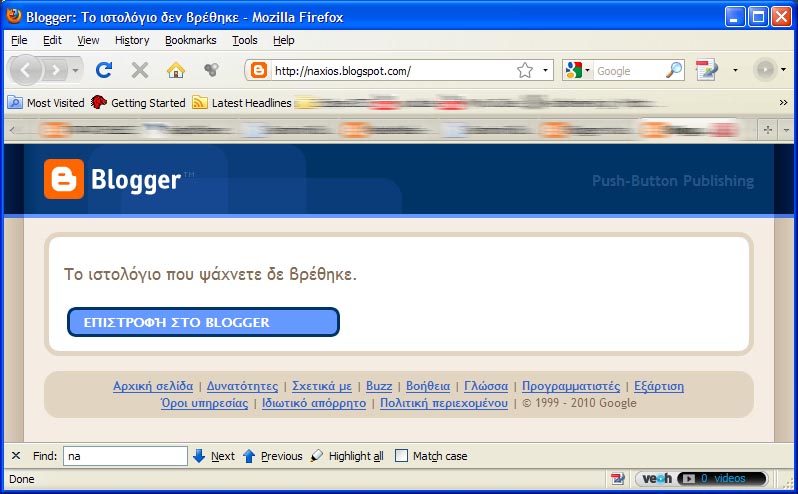Image resolution: width=798 pixels, height=494 pixels.
Task: Click the grey round toolbar button
Action: tap(765, 70)
